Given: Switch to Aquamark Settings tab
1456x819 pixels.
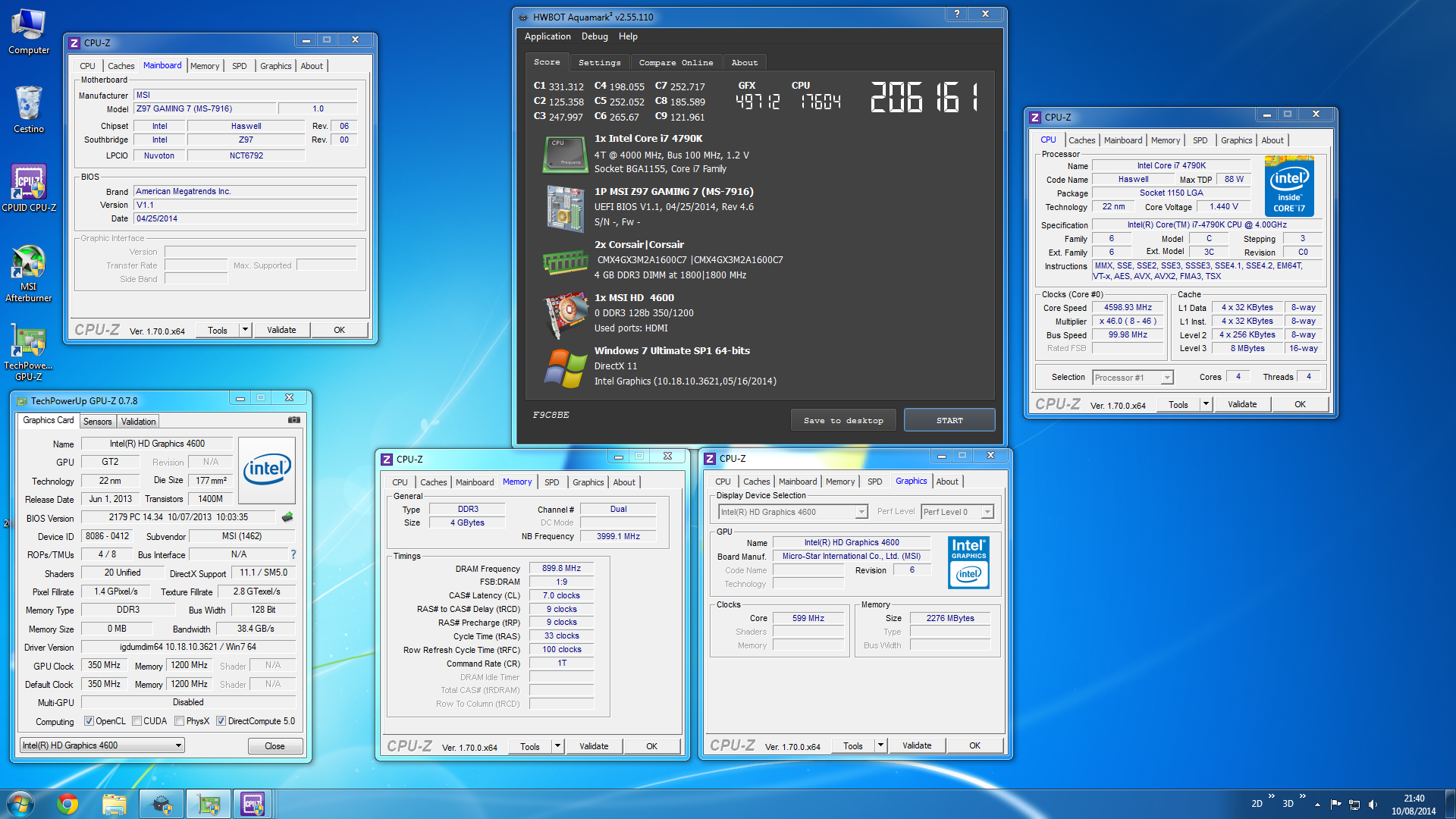Looking at the screenshot, I should tap(599, 63).
